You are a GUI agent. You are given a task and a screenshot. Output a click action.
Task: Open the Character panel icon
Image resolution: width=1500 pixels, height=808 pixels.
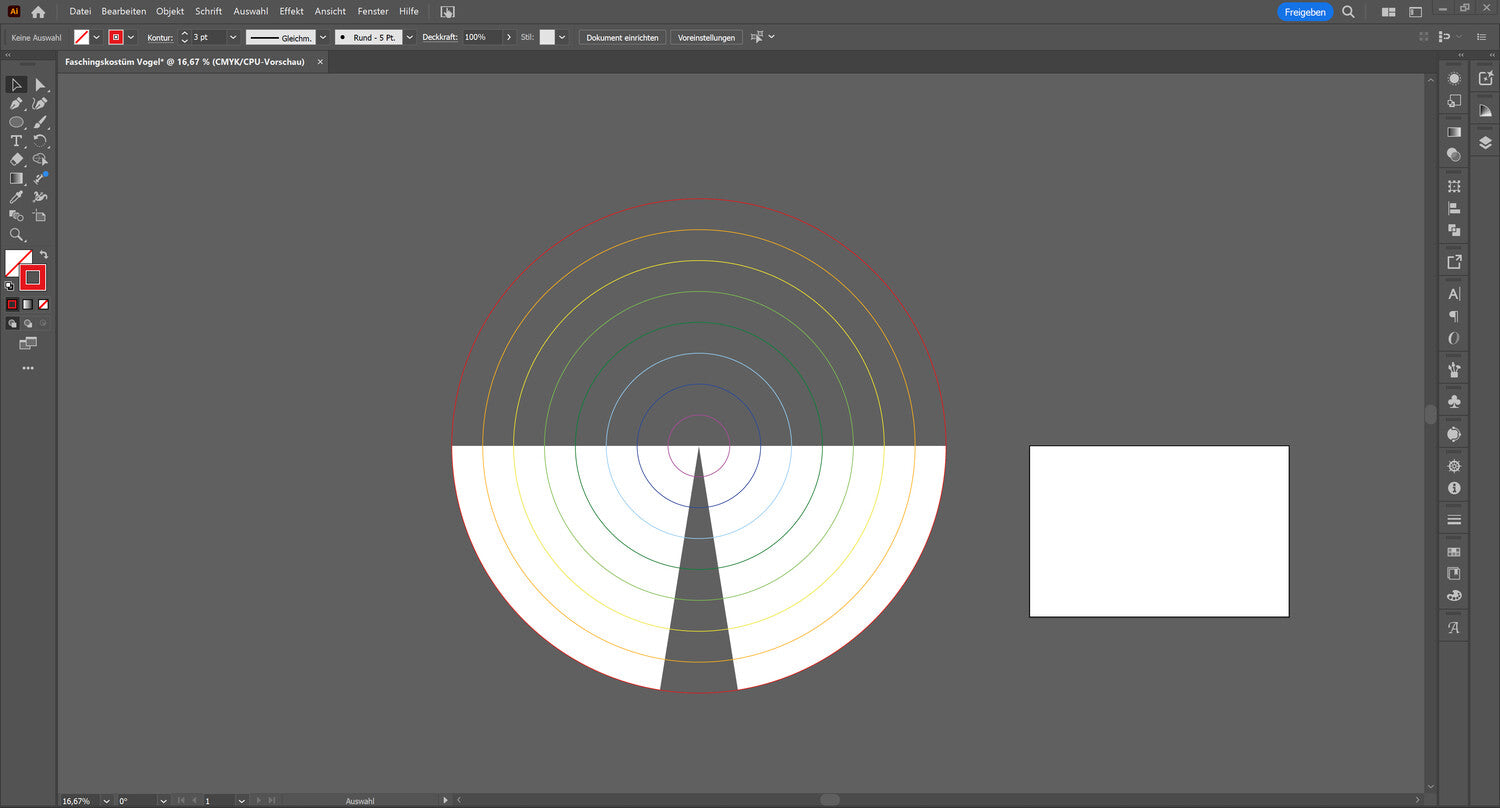point(1454,294)
